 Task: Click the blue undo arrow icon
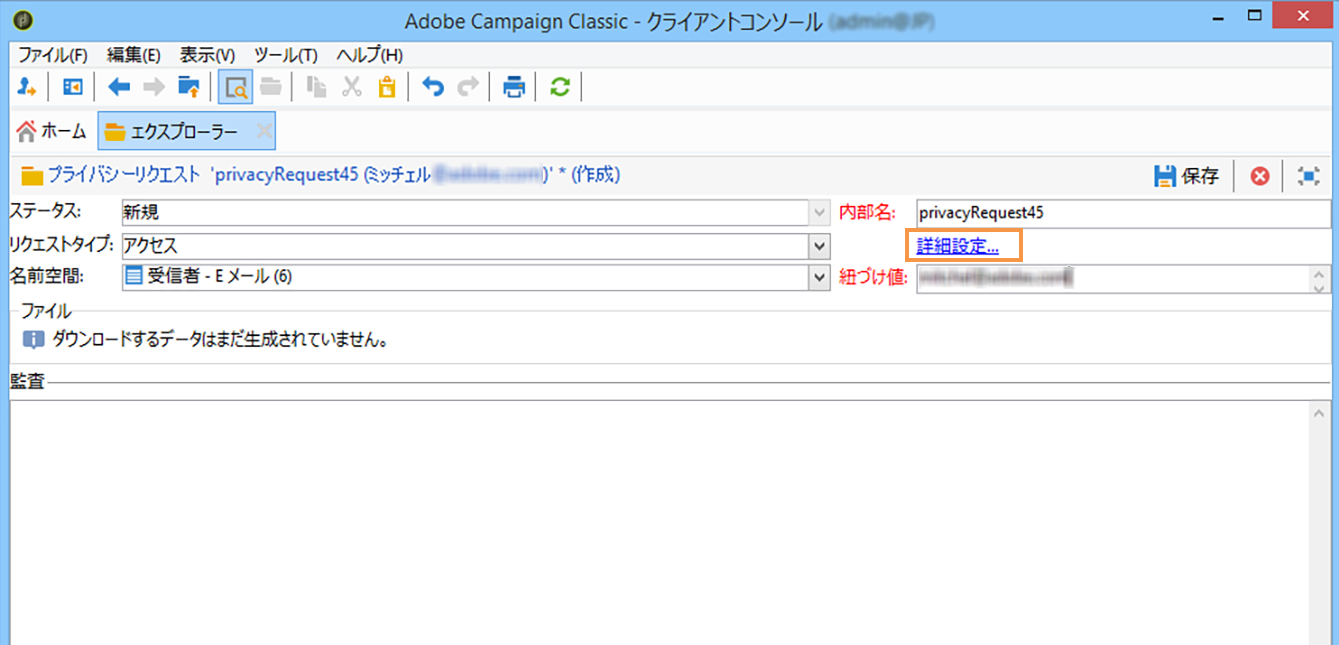(x=433, y=87)
